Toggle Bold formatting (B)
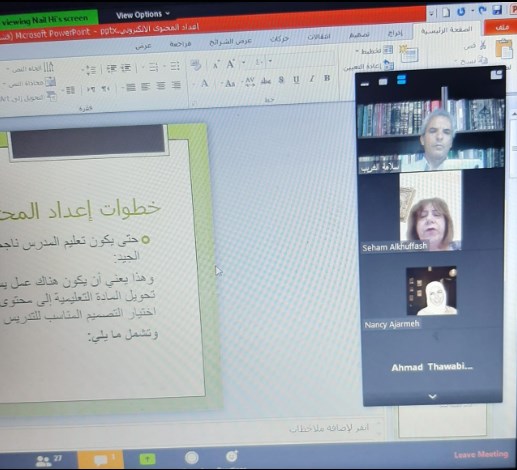The image size is (517, 470). [x=327, y=78]
